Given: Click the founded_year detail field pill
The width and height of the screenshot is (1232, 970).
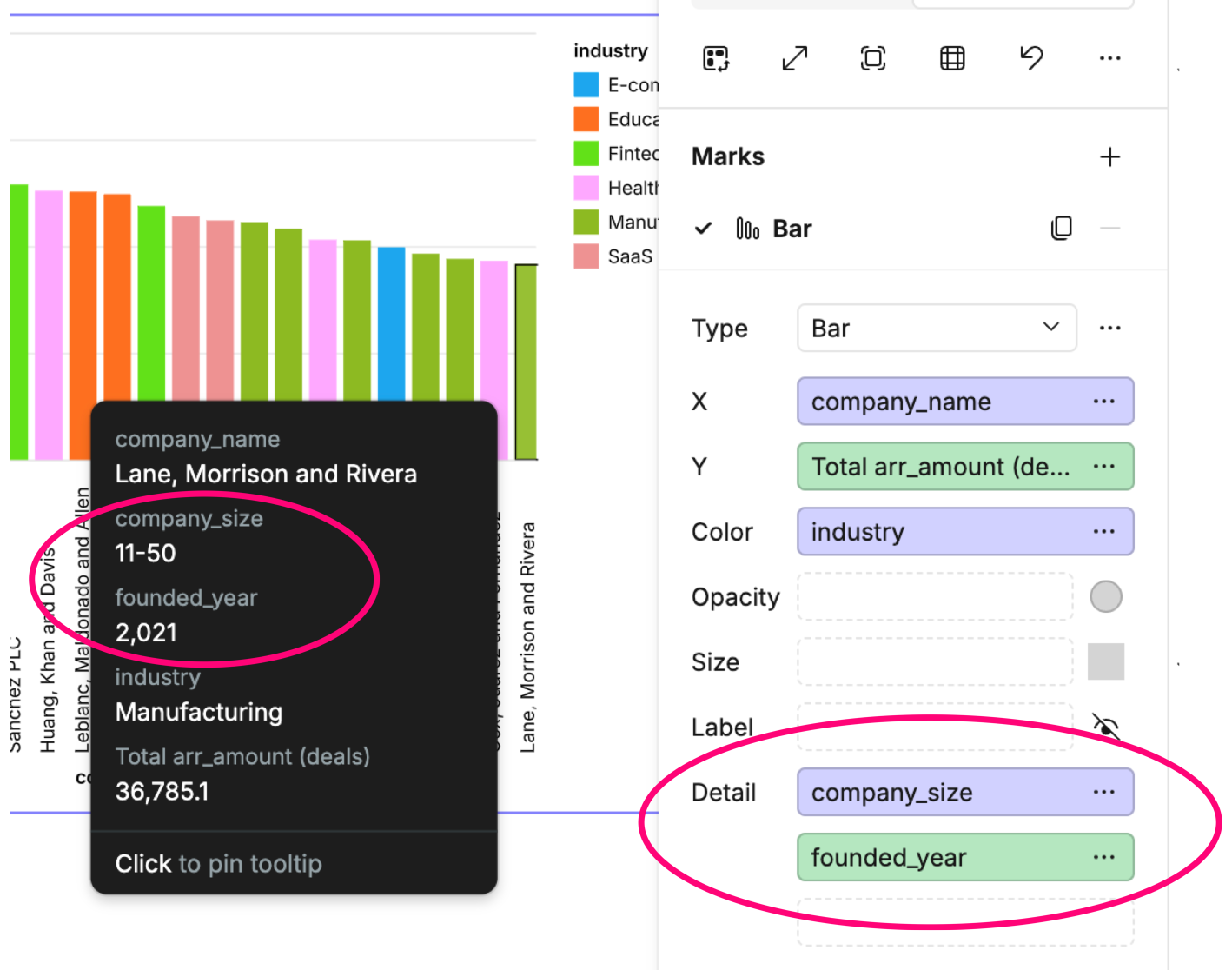Looking at the screenshot, I should click(938, 858).
